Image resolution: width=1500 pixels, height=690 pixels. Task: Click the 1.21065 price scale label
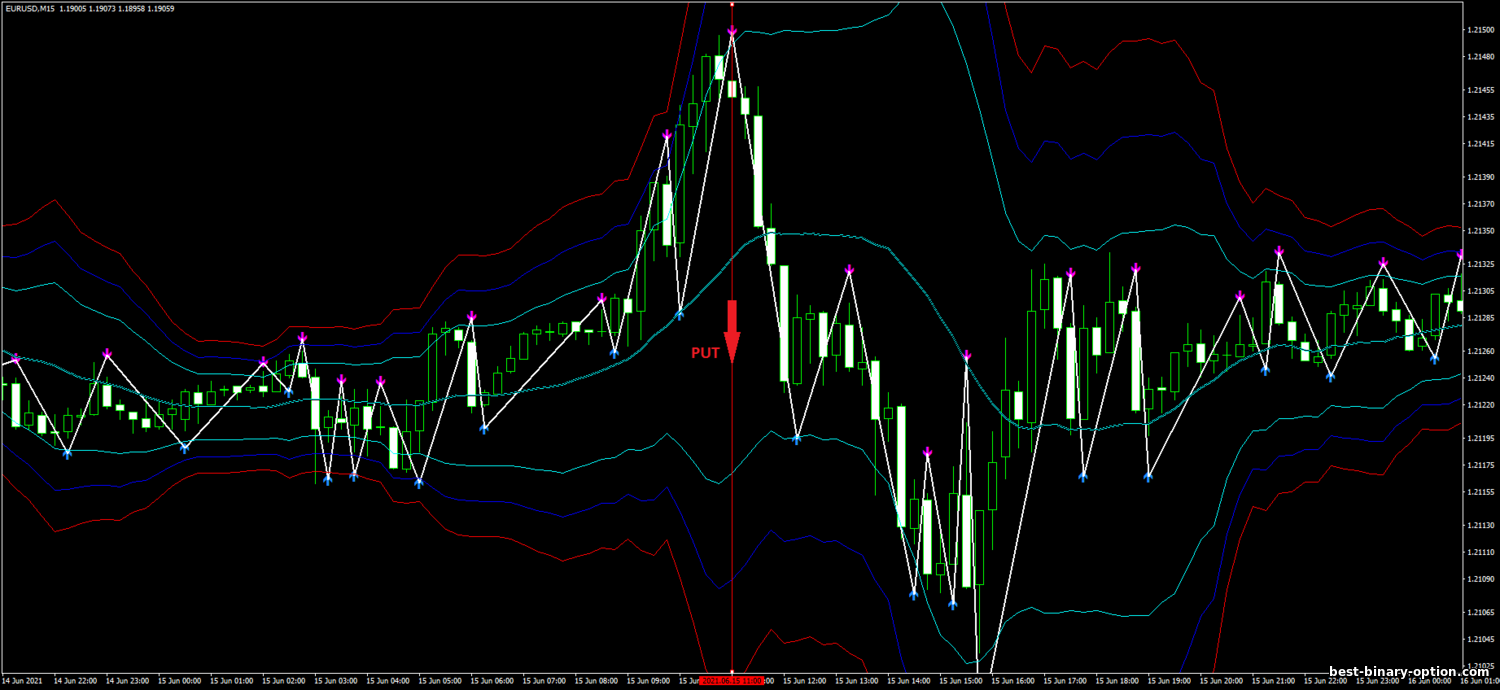tap(1480, 612)
